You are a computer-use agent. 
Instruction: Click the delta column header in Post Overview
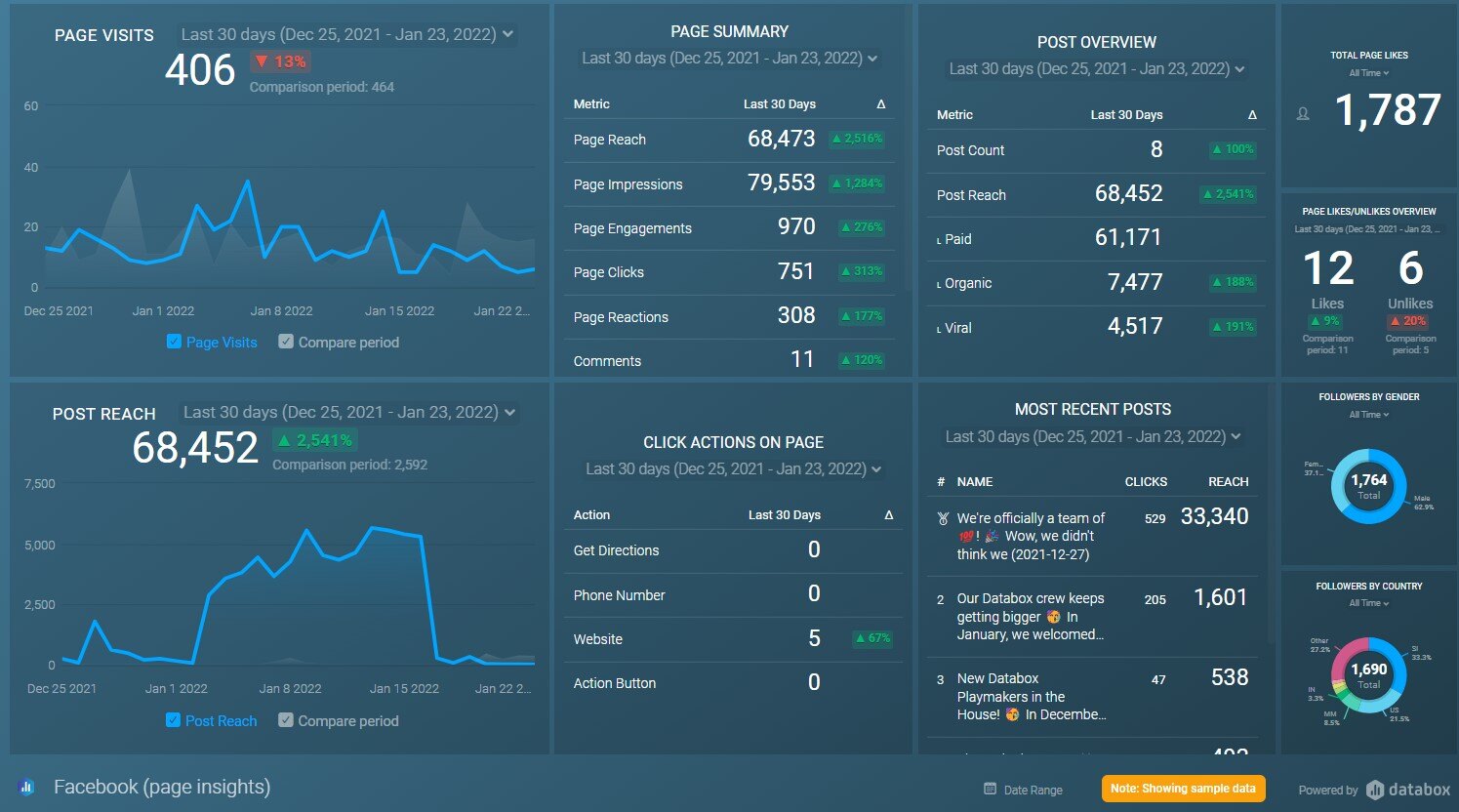click(x=1252, y=115)
